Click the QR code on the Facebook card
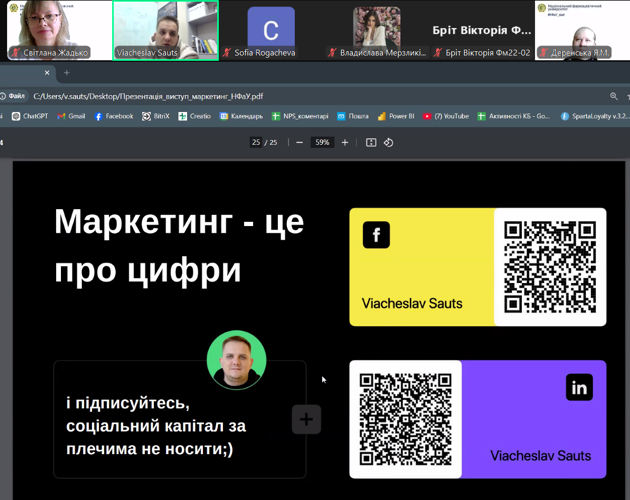The image size is (630, 500). tap(550, 267)
